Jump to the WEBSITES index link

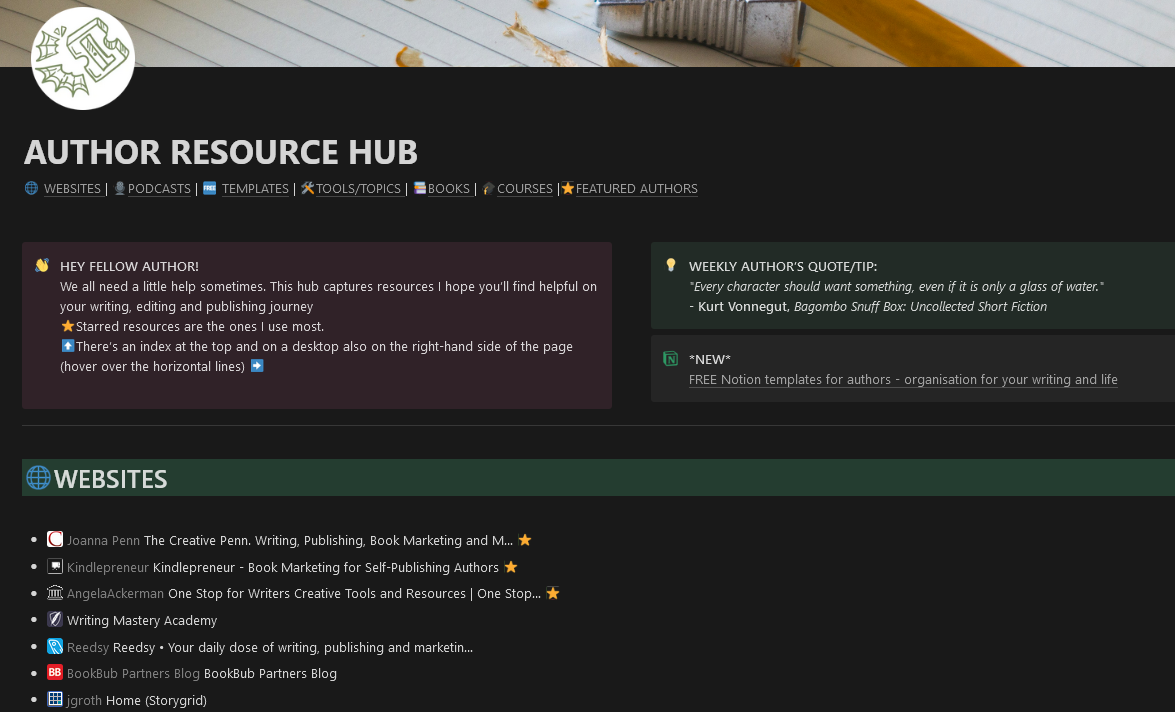tap(72, 189)
